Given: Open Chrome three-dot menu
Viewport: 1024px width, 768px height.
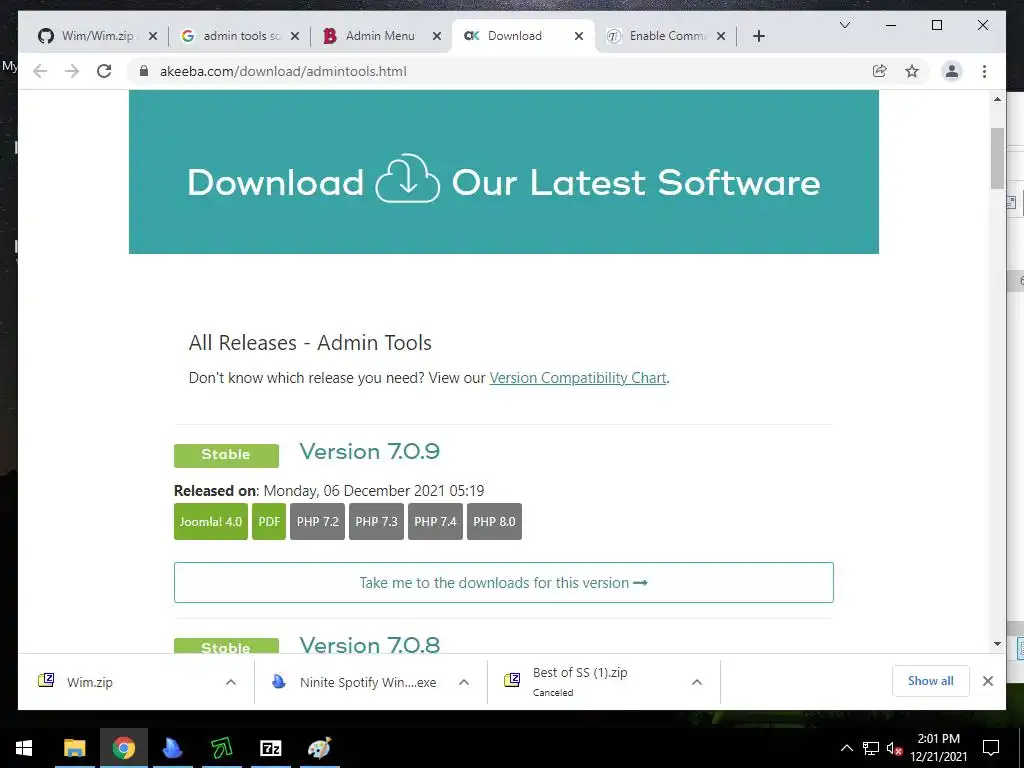Looking at the screenshot, I should [984, 71].
